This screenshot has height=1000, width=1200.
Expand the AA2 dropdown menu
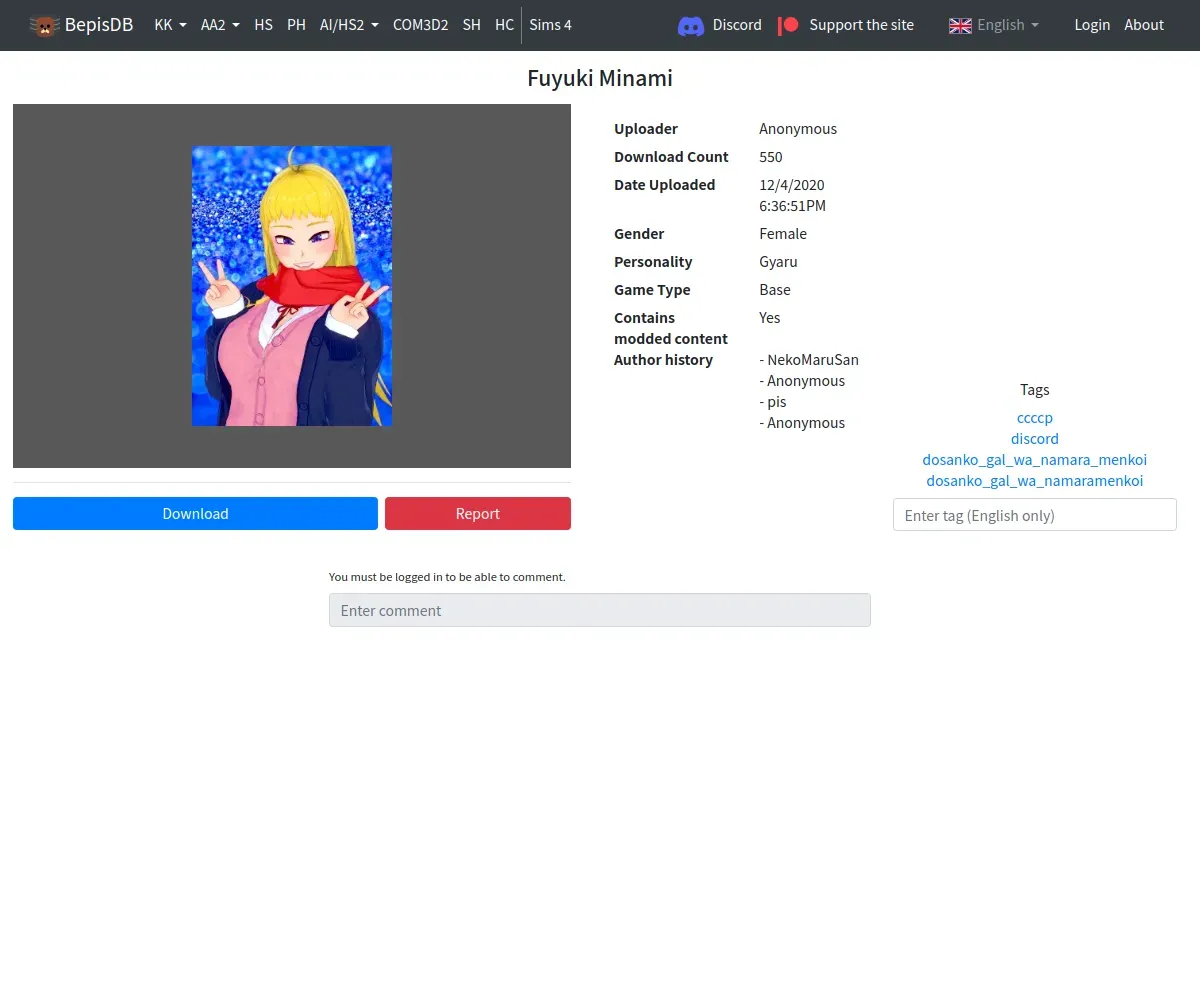[x=220, y=25]
